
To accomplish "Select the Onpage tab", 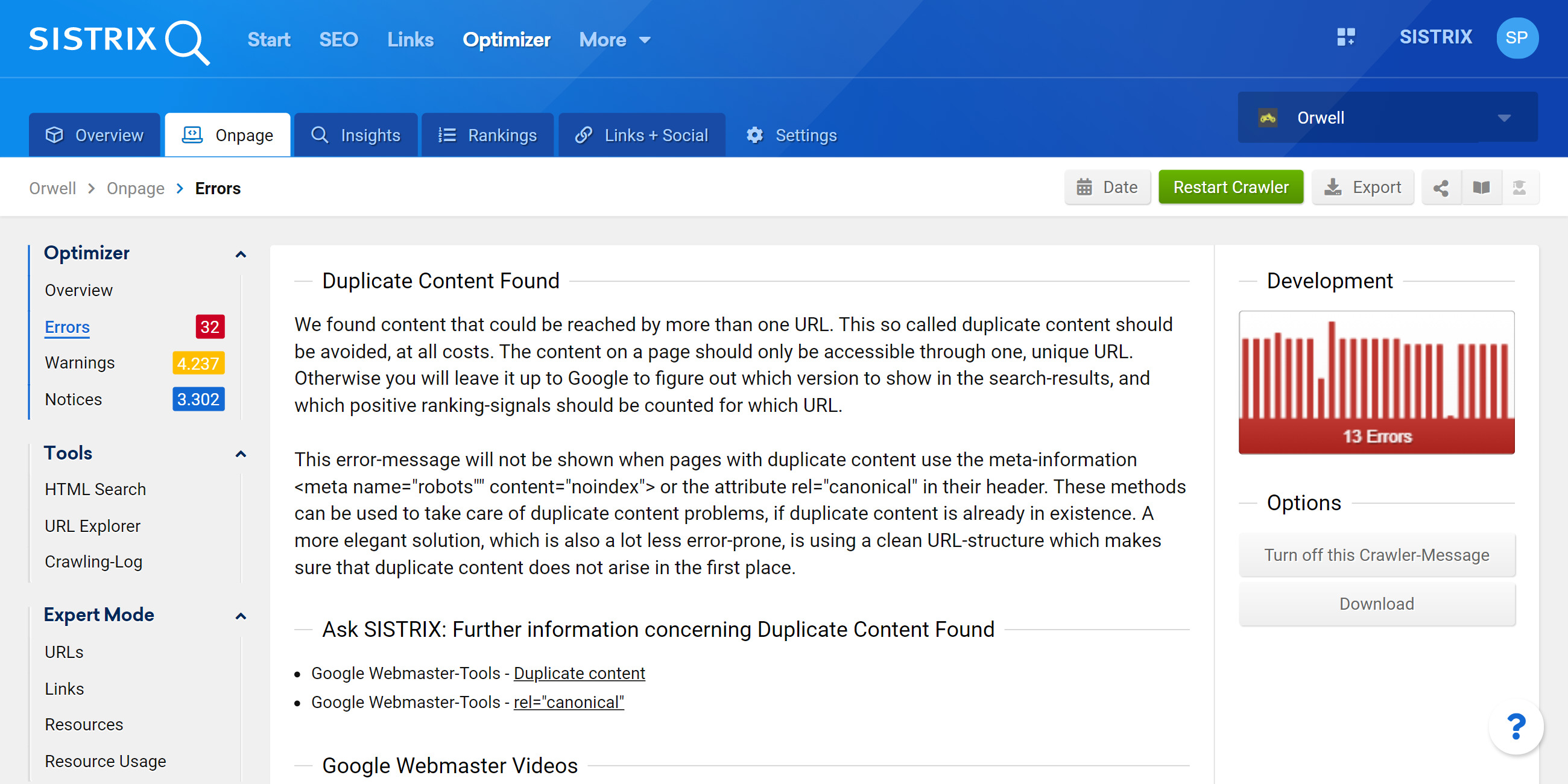I will click(x=227, y=135).
